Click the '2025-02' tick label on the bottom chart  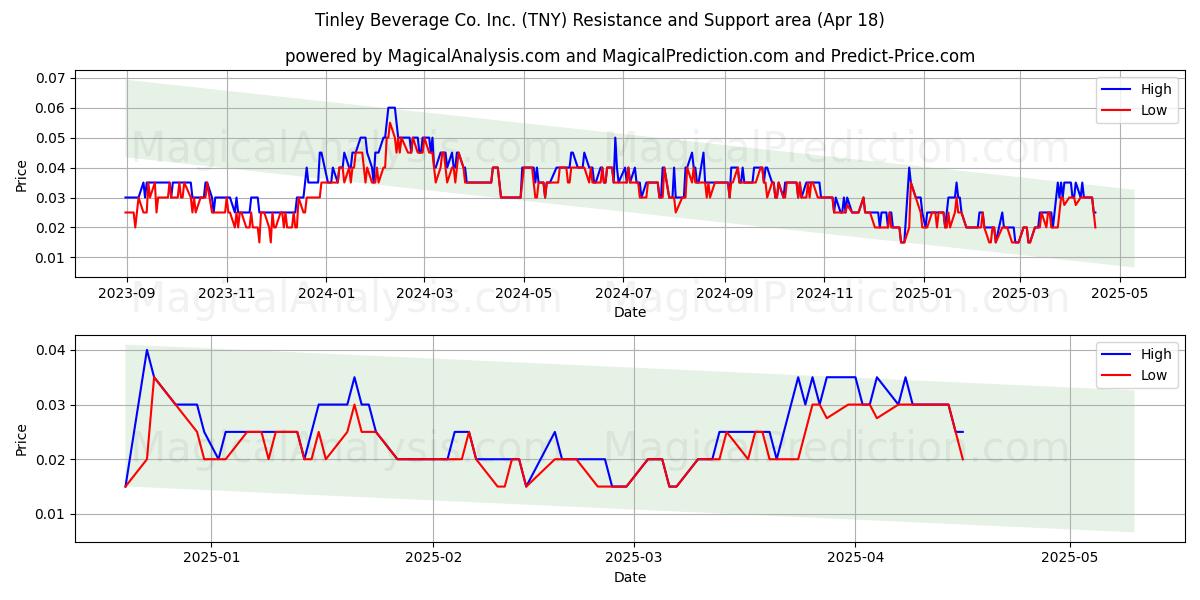(433, 559)
